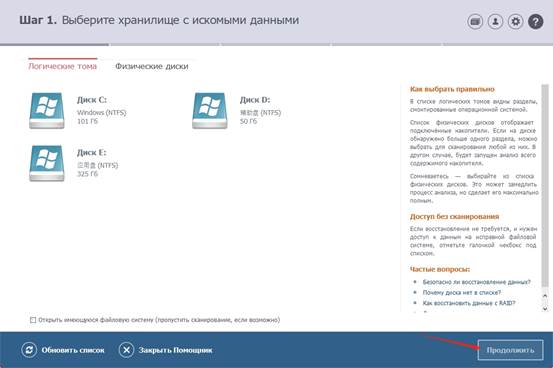The width and height of the screenshot is (553, 368).
Task: Click Закрыть Помощник label
Action: (176, 350)
